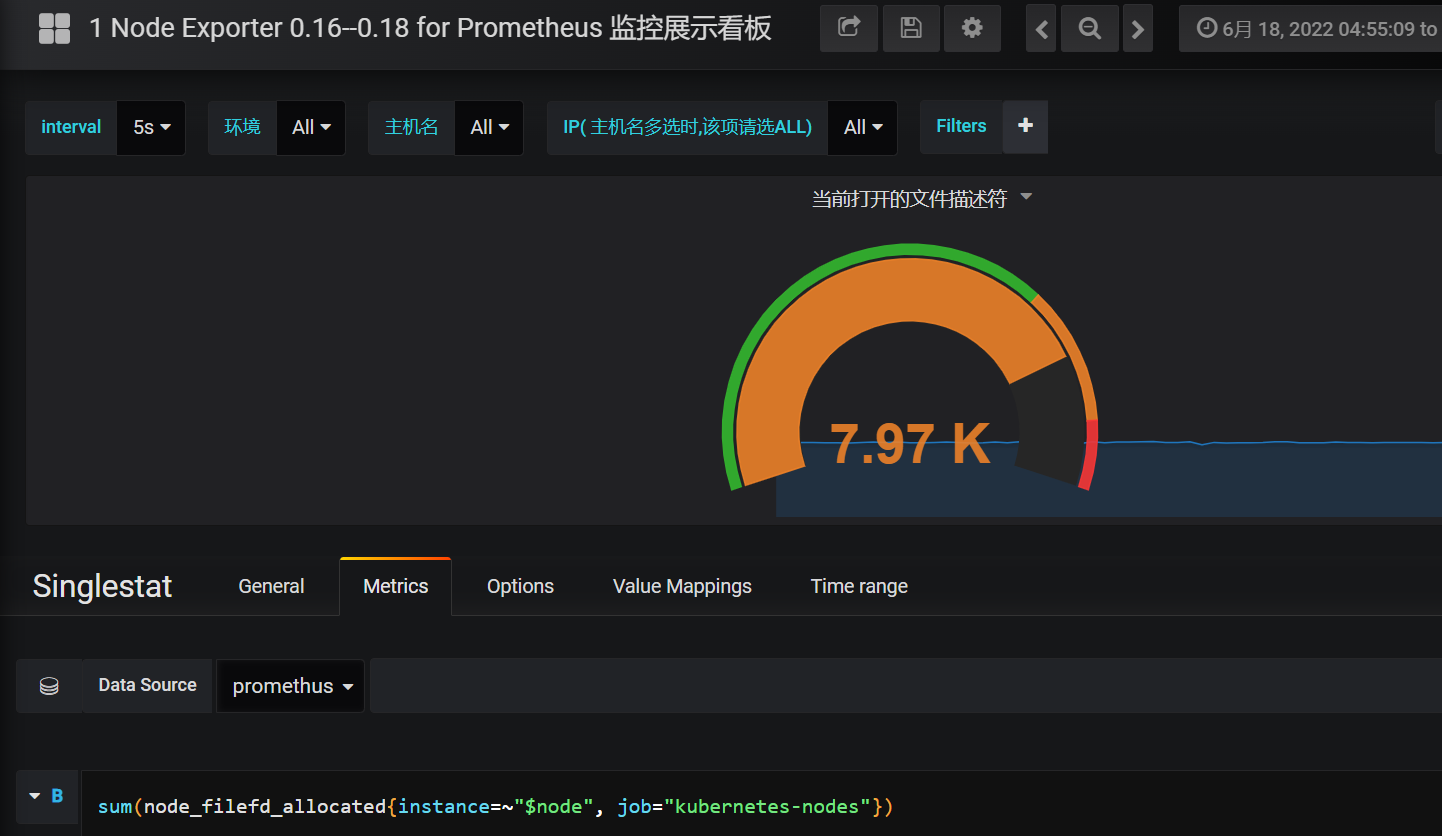Open the share dashboard icon

pos(848,28)
